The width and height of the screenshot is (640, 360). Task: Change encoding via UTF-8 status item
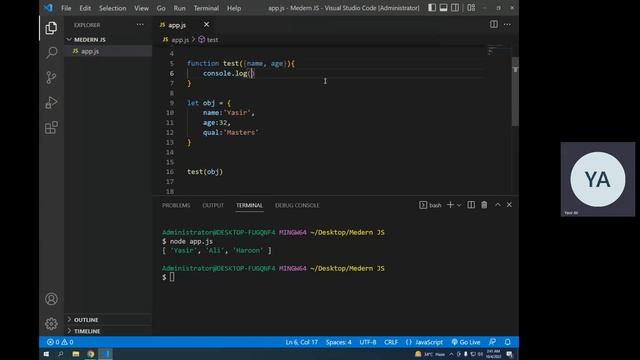pyautogui.click(x=368, y=342)
